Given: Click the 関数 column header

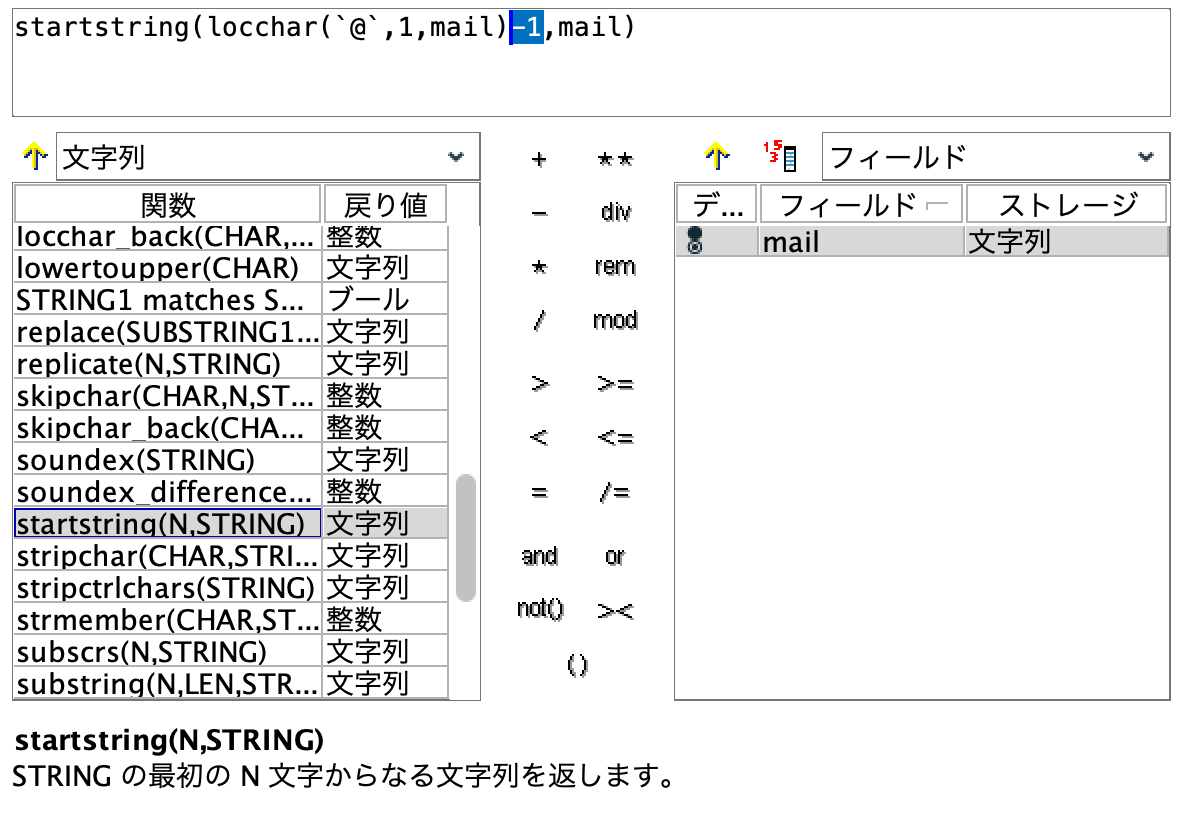Looking at the screenshot, I should (x=167, y=203).
